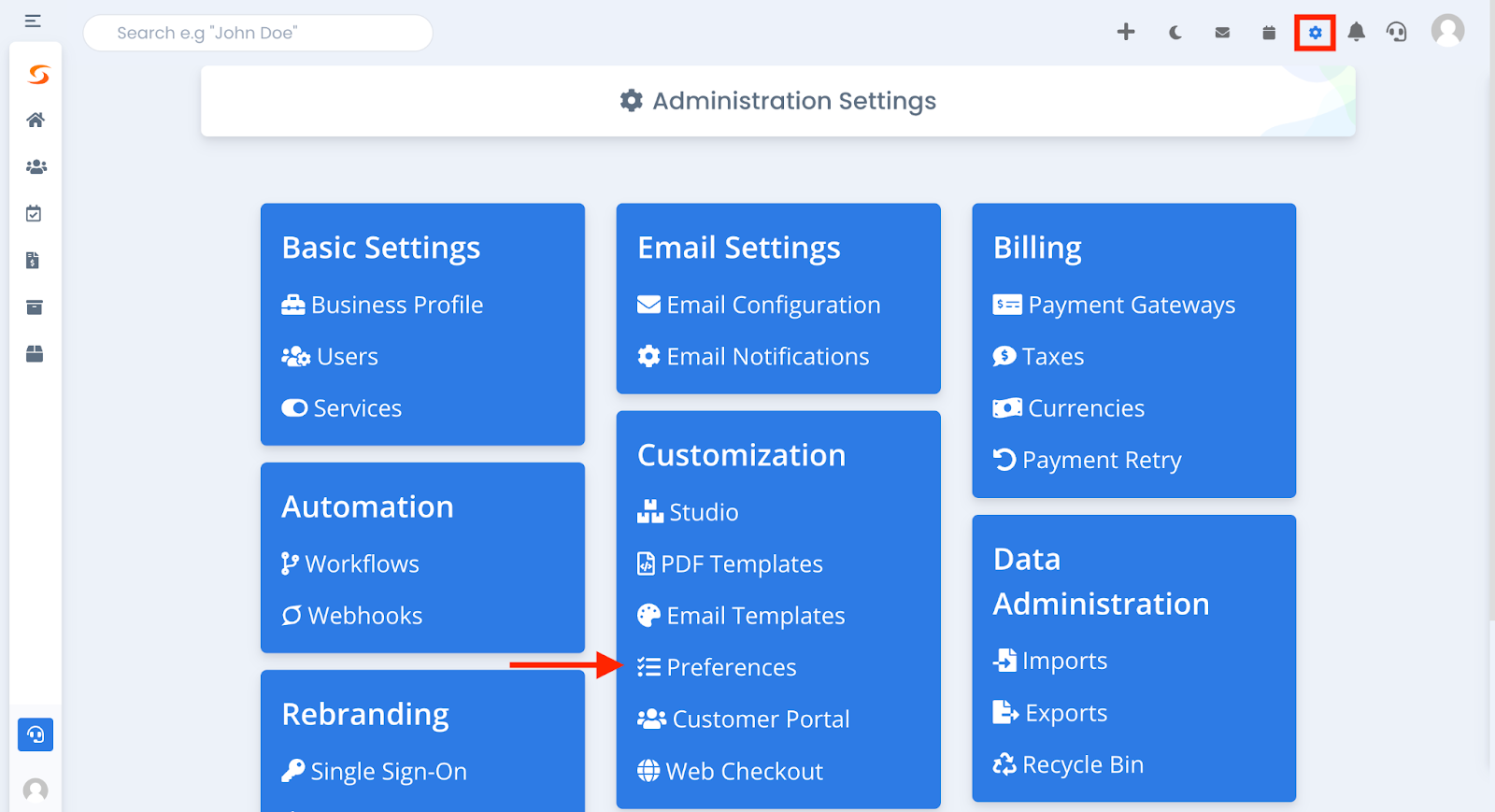Open the invoice document icon in sidebar
1495x812 pixels.
[33, 261]
